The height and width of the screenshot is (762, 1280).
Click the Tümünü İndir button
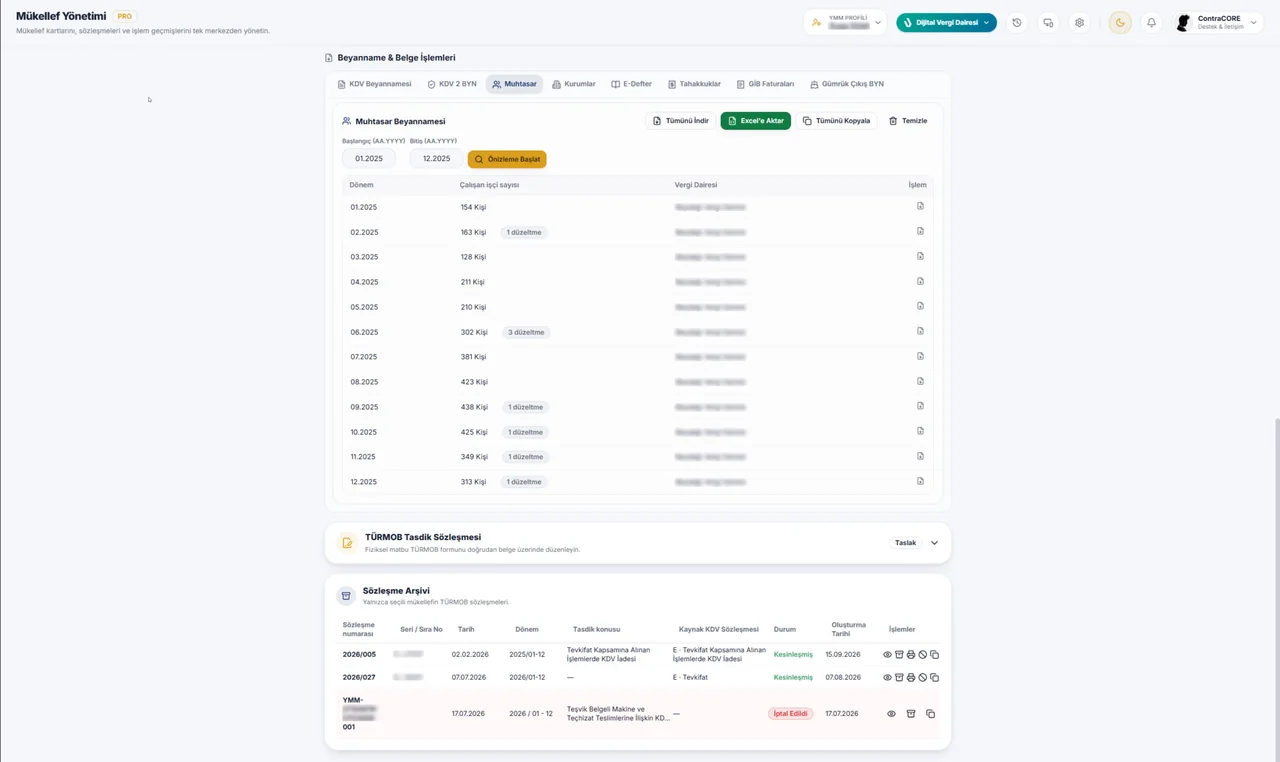(680, 121)
